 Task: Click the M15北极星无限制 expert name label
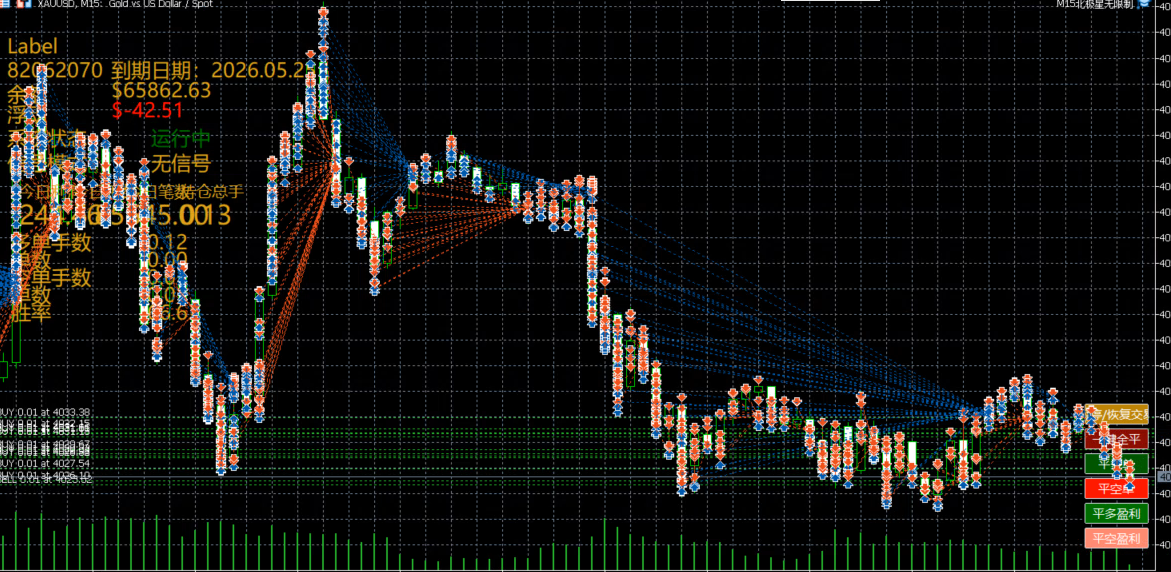coord(1096,4)
